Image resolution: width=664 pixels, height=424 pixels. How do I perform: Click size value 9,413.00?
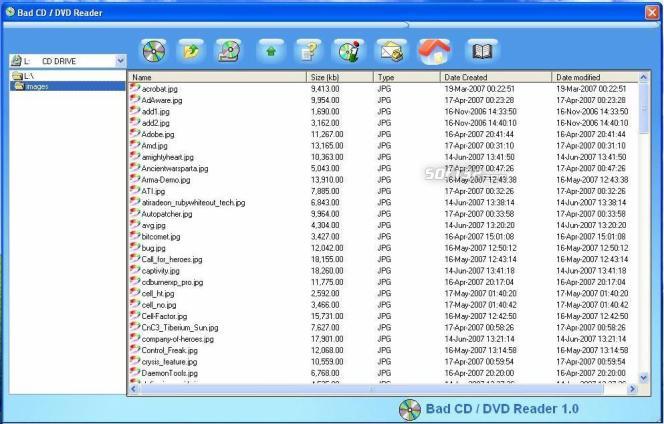pos(325,89)
